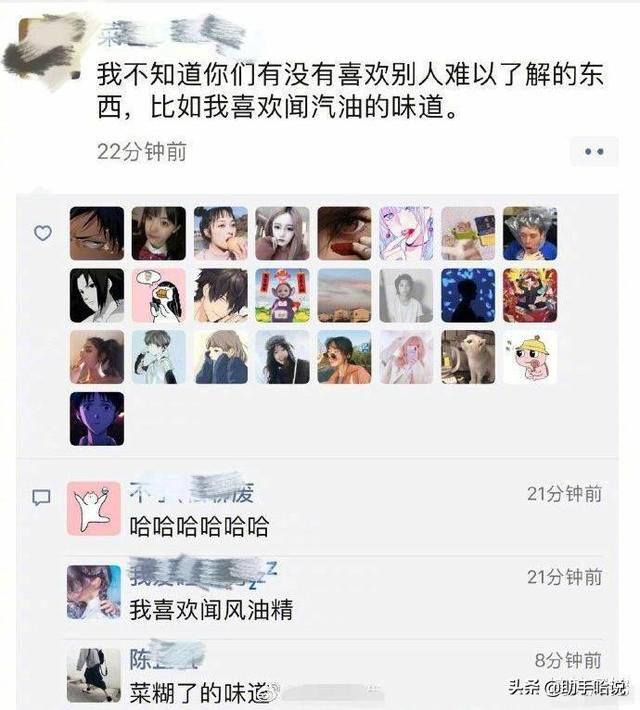
Task: Open the two-dot more options button
Action: pyautogui.click(x=594, y=151)
